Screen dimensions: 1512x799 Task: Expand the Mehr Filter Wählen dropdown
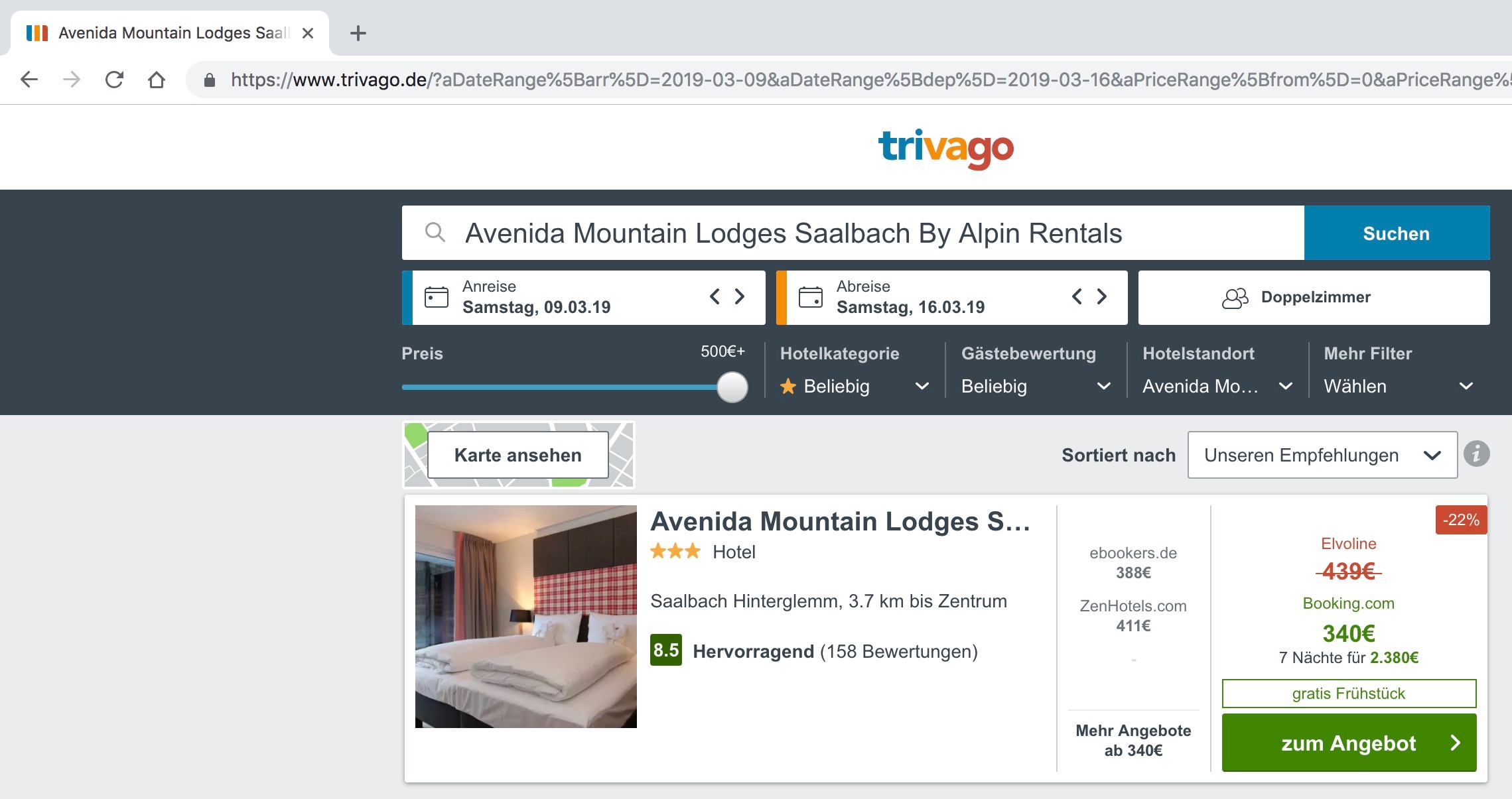[x=1399, y=386]
